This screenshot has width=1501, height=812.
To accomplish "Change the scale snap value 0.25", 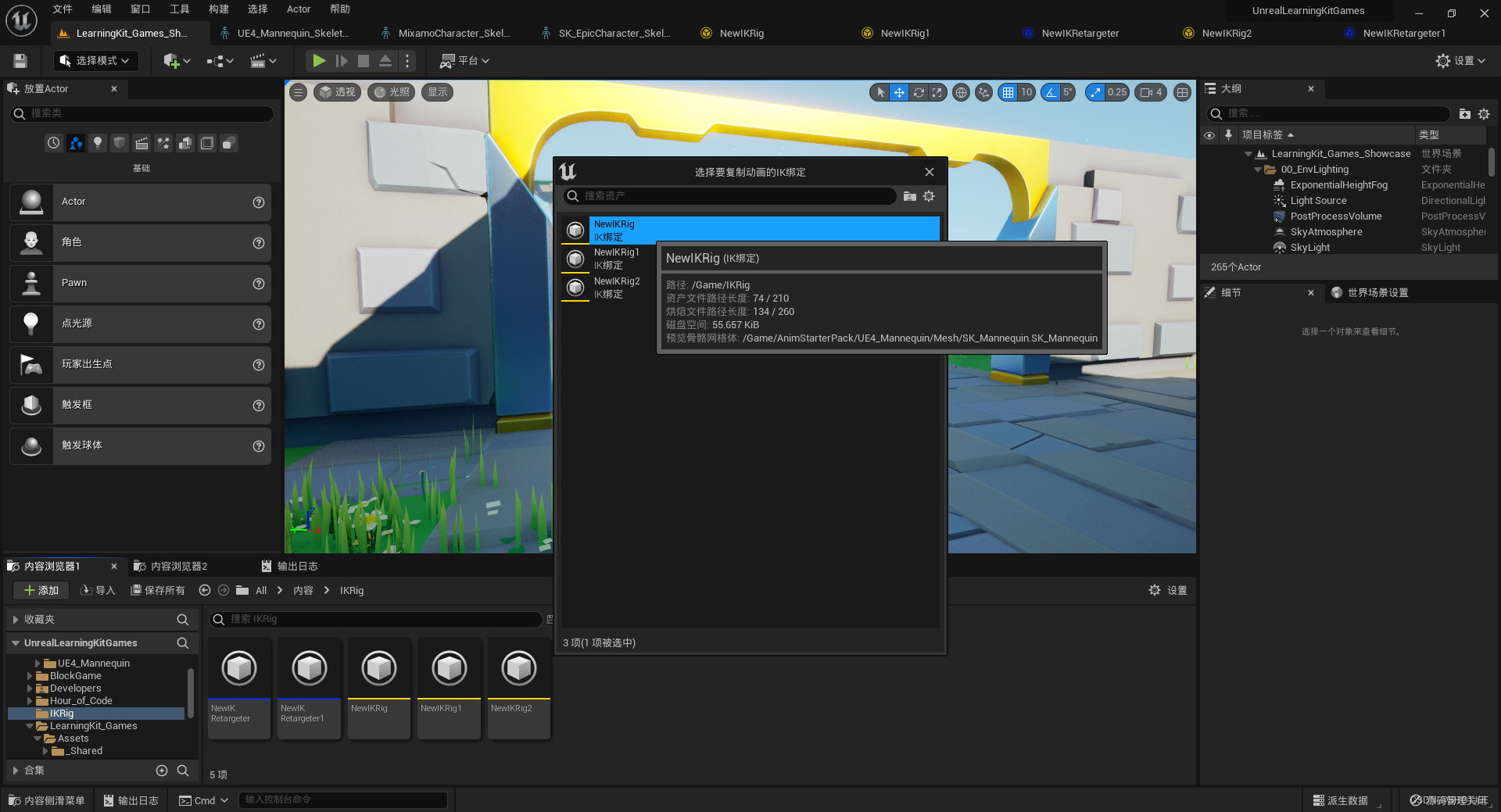I will coord(1117,92).
